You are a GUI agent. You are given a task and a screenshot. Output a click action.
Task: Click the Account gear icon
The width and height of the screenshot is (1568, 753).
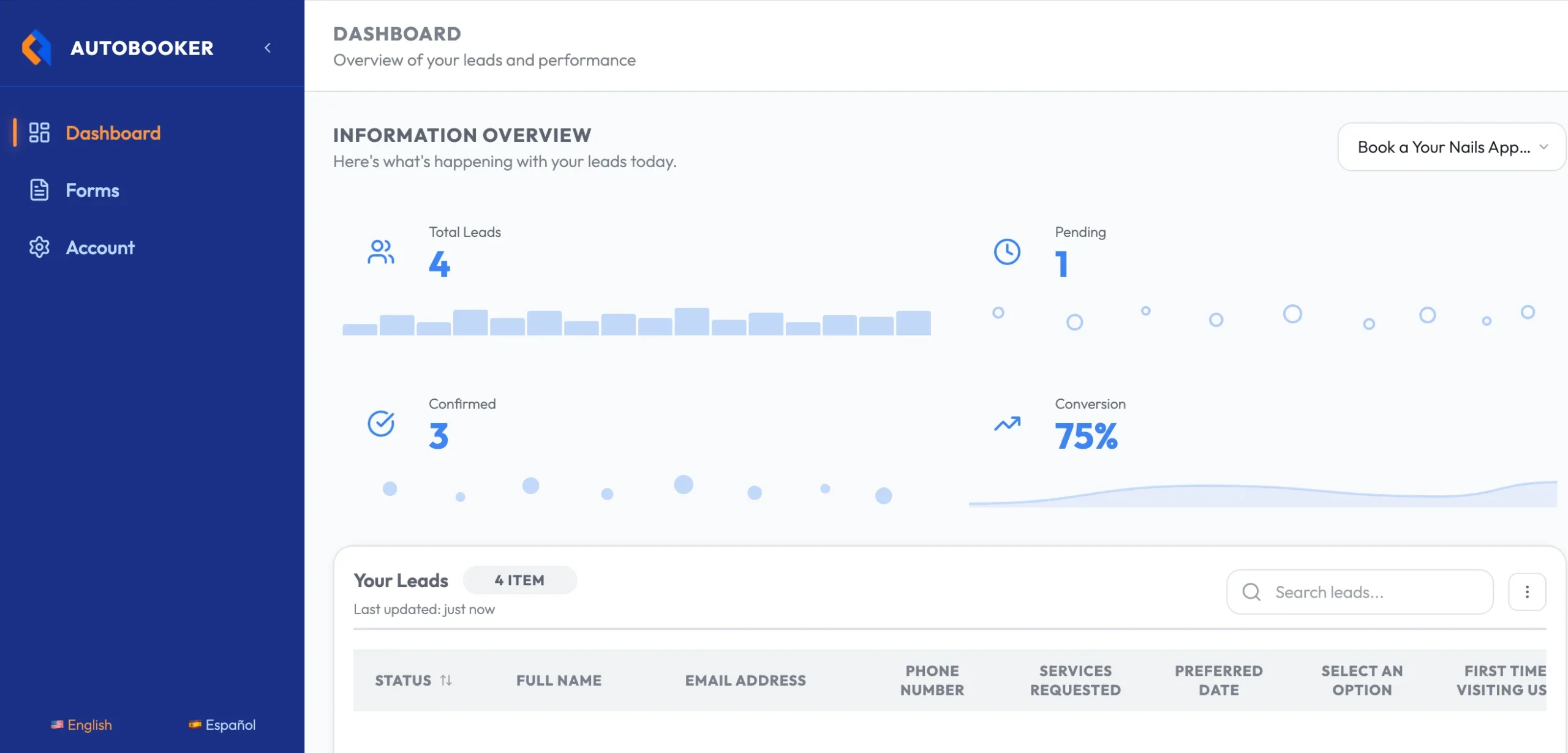click(39, 247)
